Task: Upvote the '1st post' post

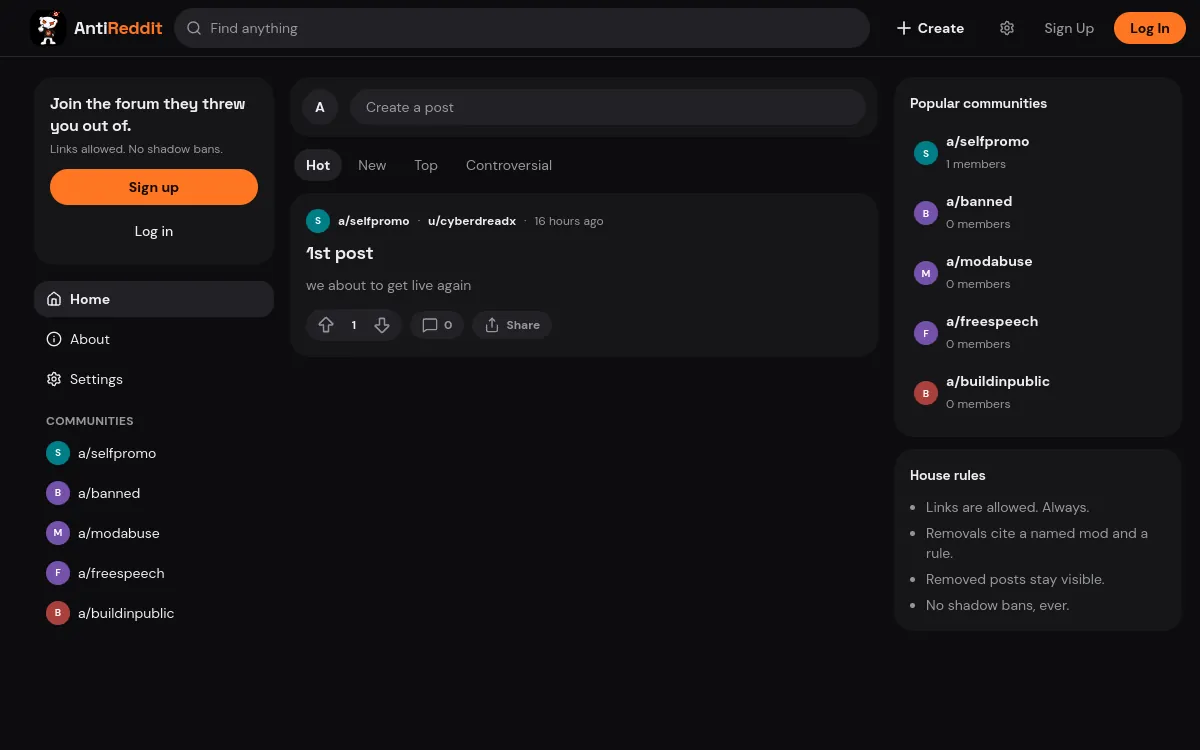Action: pyautogui.click(x=326, y=325)
